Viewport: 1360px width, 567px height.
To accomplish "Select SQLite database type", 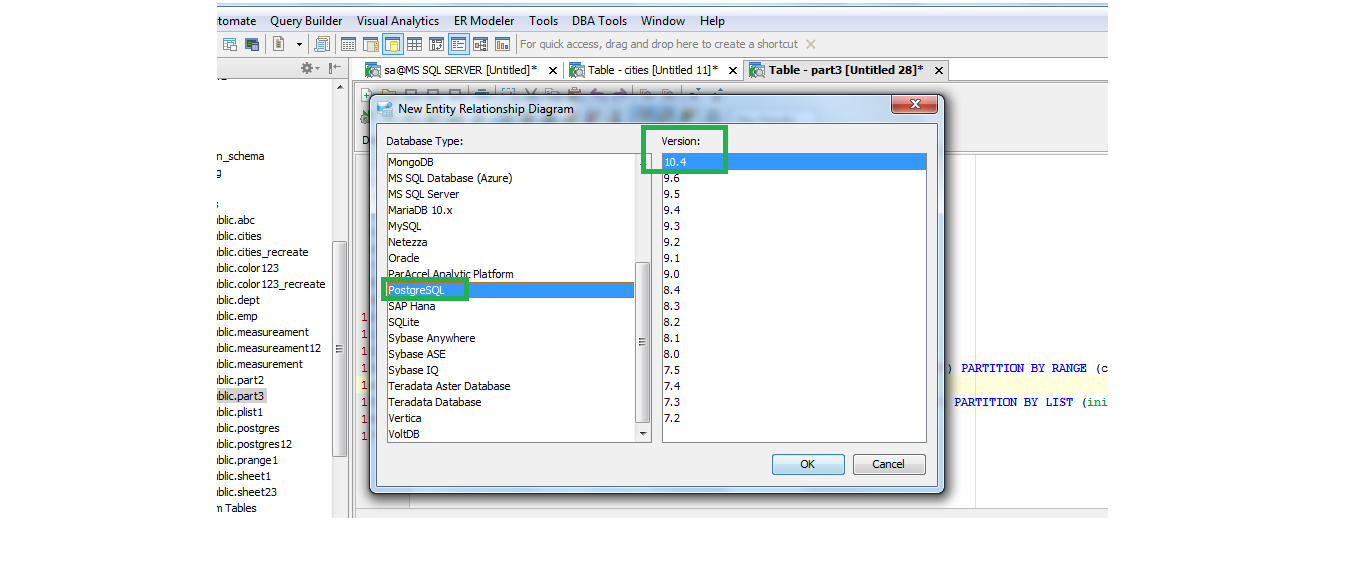I will pyautogui.click(x=511, y=322).
